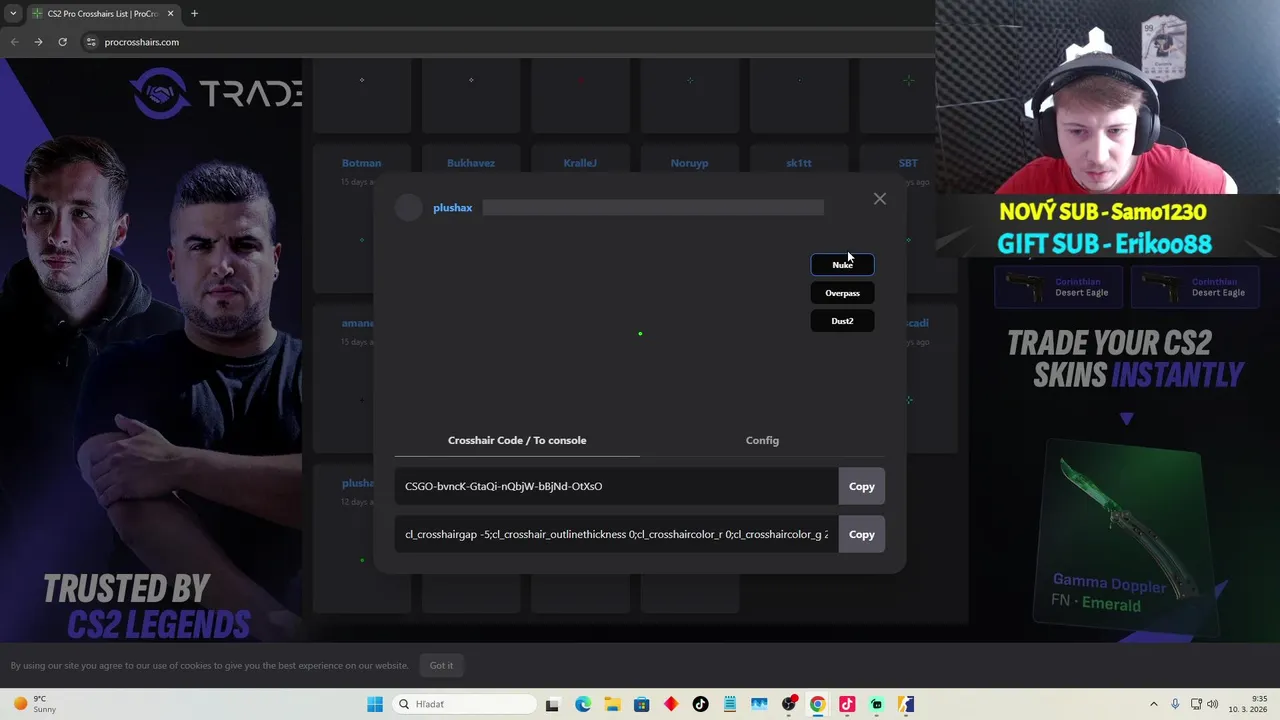Screen dimensions: 1280x720
Task: Accept cookies with Got it button
Action: point(441,665)
